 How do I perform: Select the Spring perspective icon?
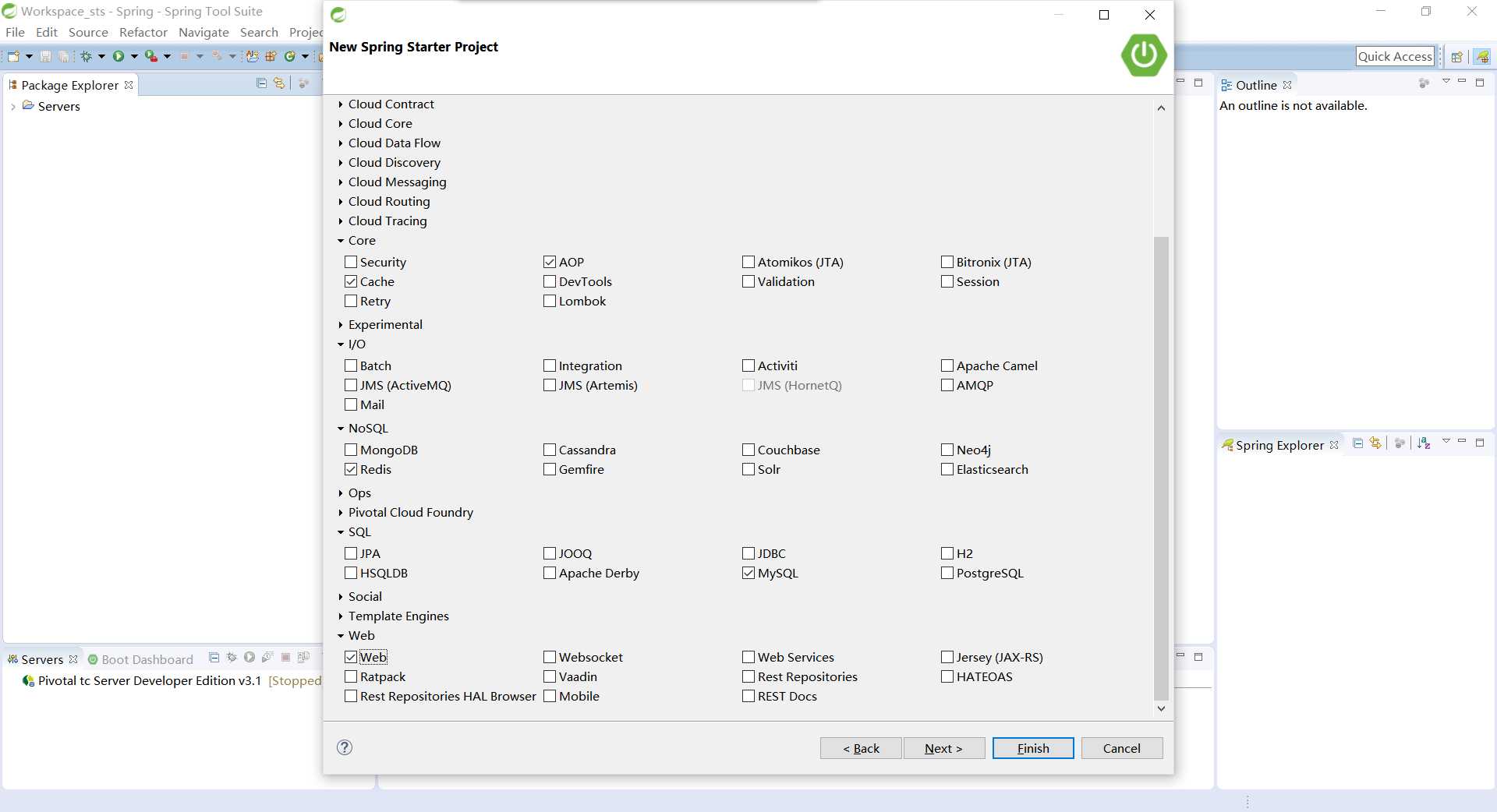(1482, 57)
